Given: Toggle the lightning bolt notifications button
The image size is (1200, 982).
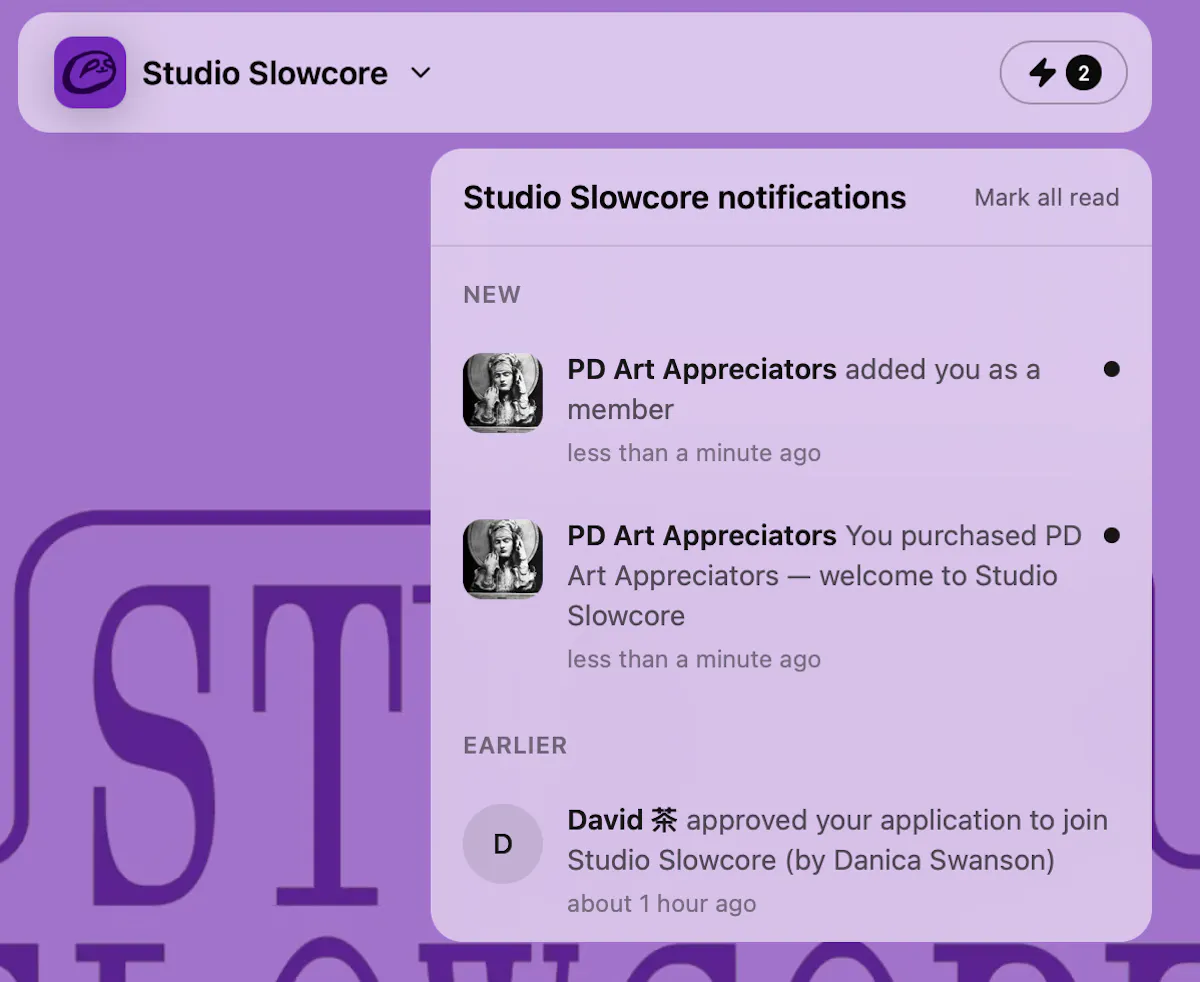Looking at the screenshot, I should pyautogui.click(x=1064, y=72).
